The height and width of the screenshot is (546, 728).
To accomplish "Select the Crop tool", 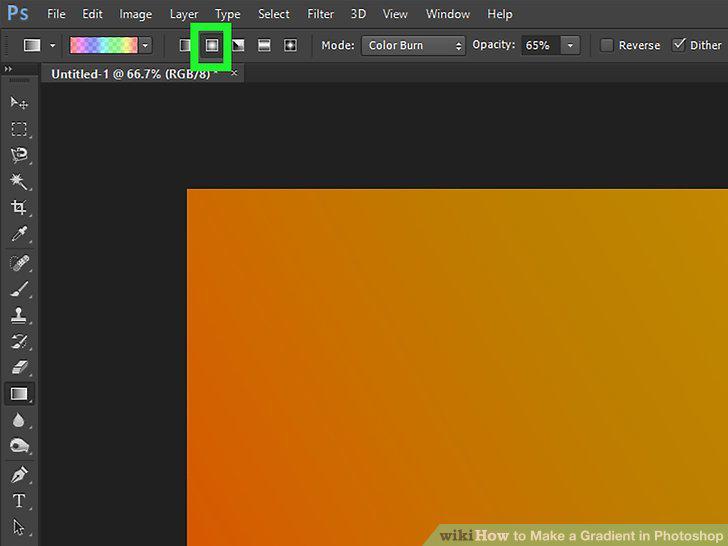I will pyautogui.click(x=19, y=207).
